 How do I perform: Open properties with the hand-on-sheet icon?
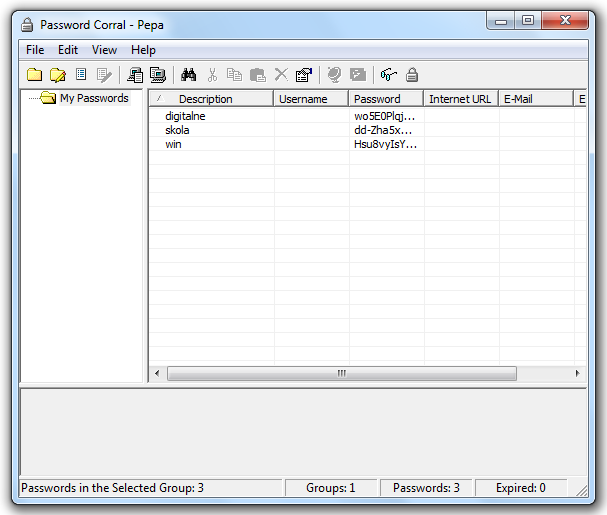[x=304, y=74]
